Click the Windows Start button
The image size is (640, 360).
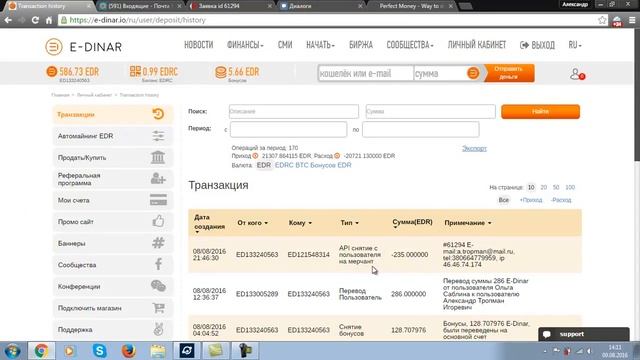[x=12, y=351]
